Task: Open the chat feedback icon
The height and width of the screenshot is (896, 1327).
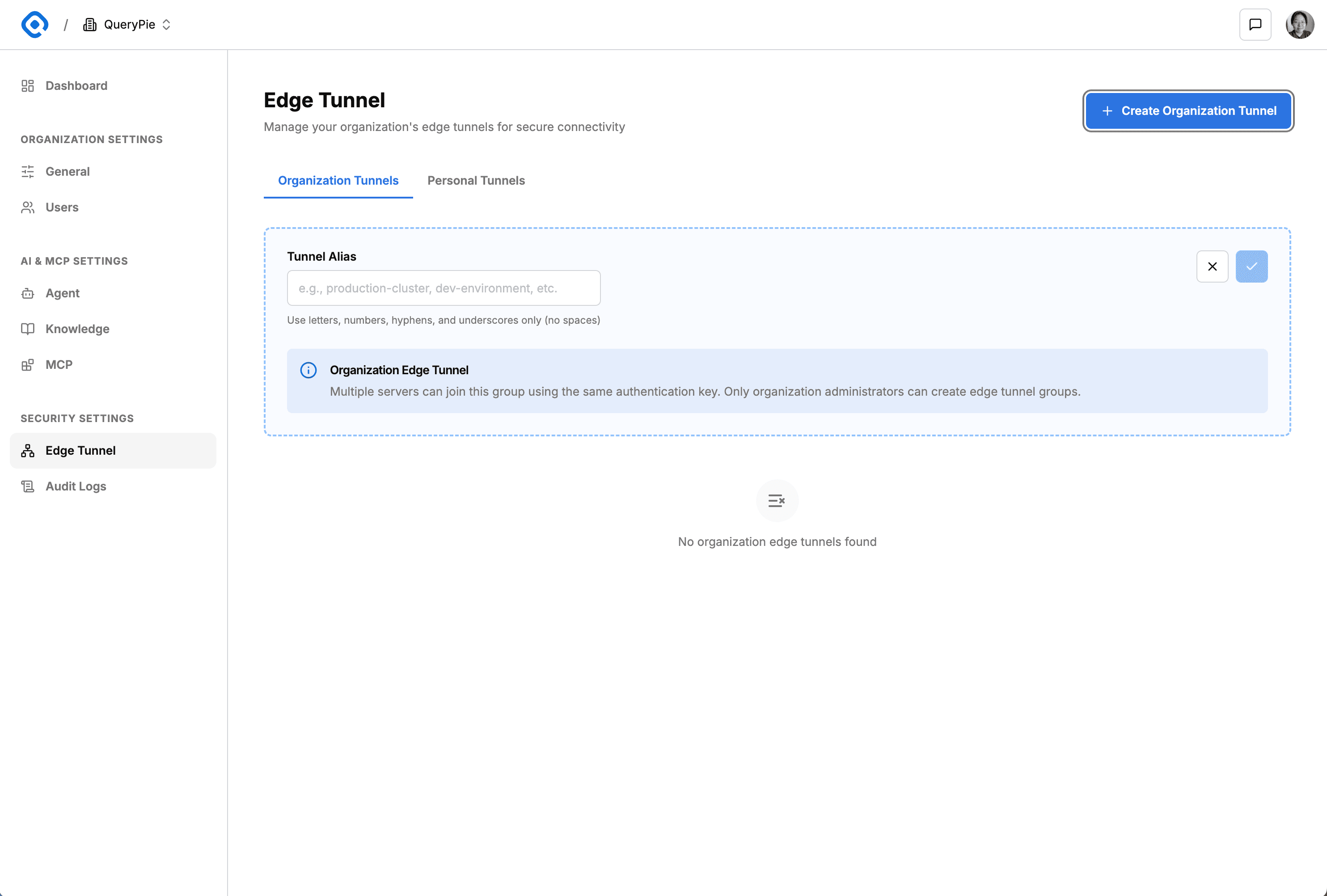Action: 1255,25
